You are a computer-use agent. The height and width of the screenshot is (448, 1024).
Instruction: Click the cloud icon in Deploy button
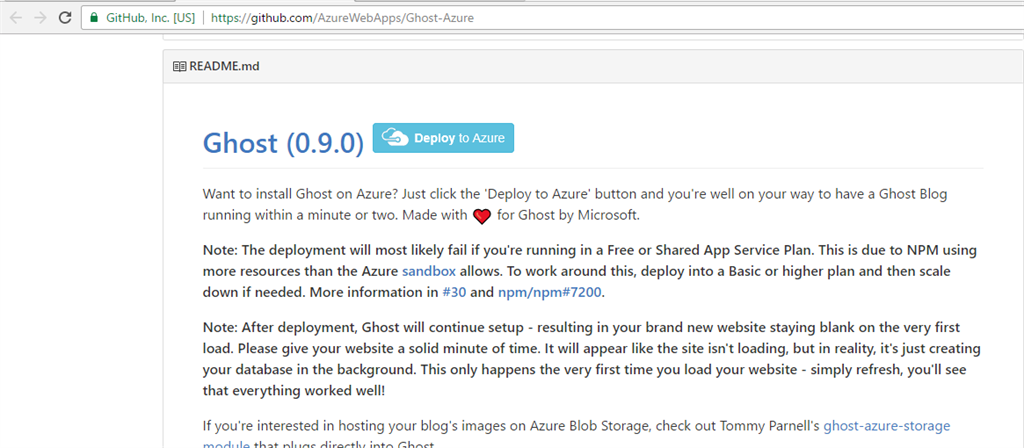tap(394, 138)
